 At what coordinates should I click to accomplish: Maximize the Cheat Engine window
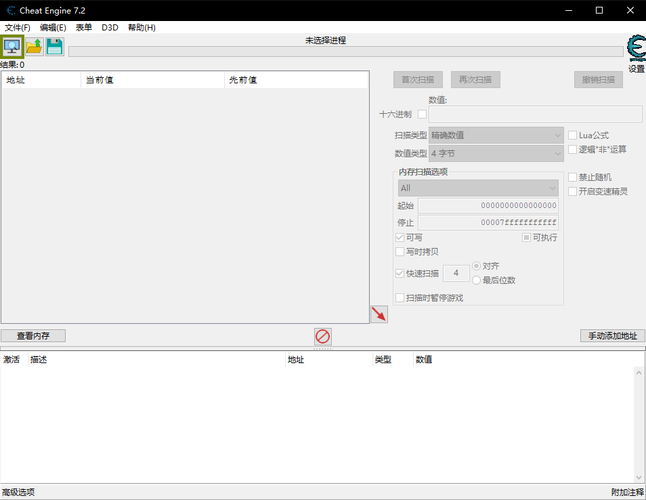point(599,10)
